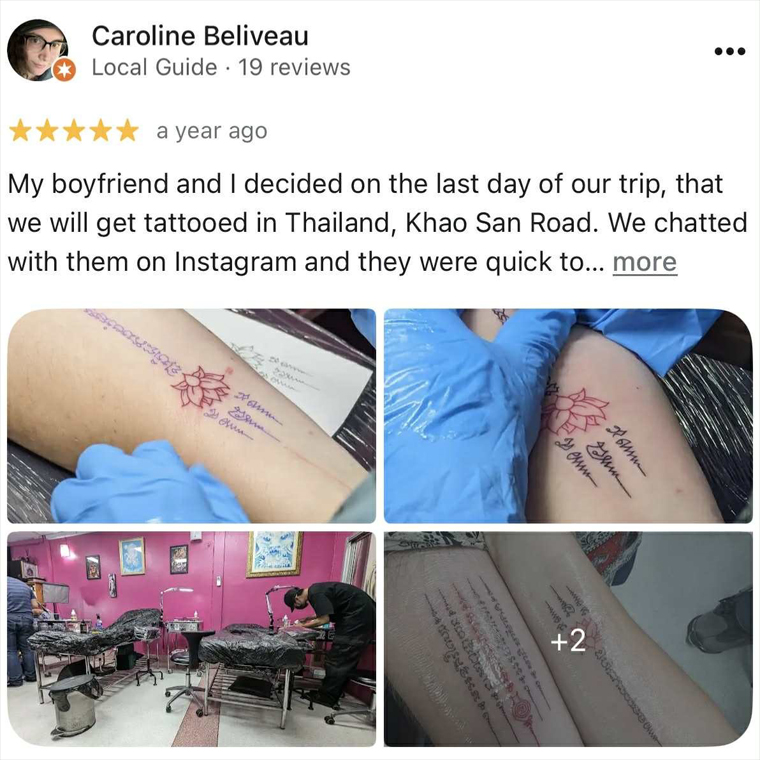Image resolution: width=760 pixels, height=760 pixels.
Task: Open Caroline Beliveau's reviewer name link
Action: pos(200,36)
